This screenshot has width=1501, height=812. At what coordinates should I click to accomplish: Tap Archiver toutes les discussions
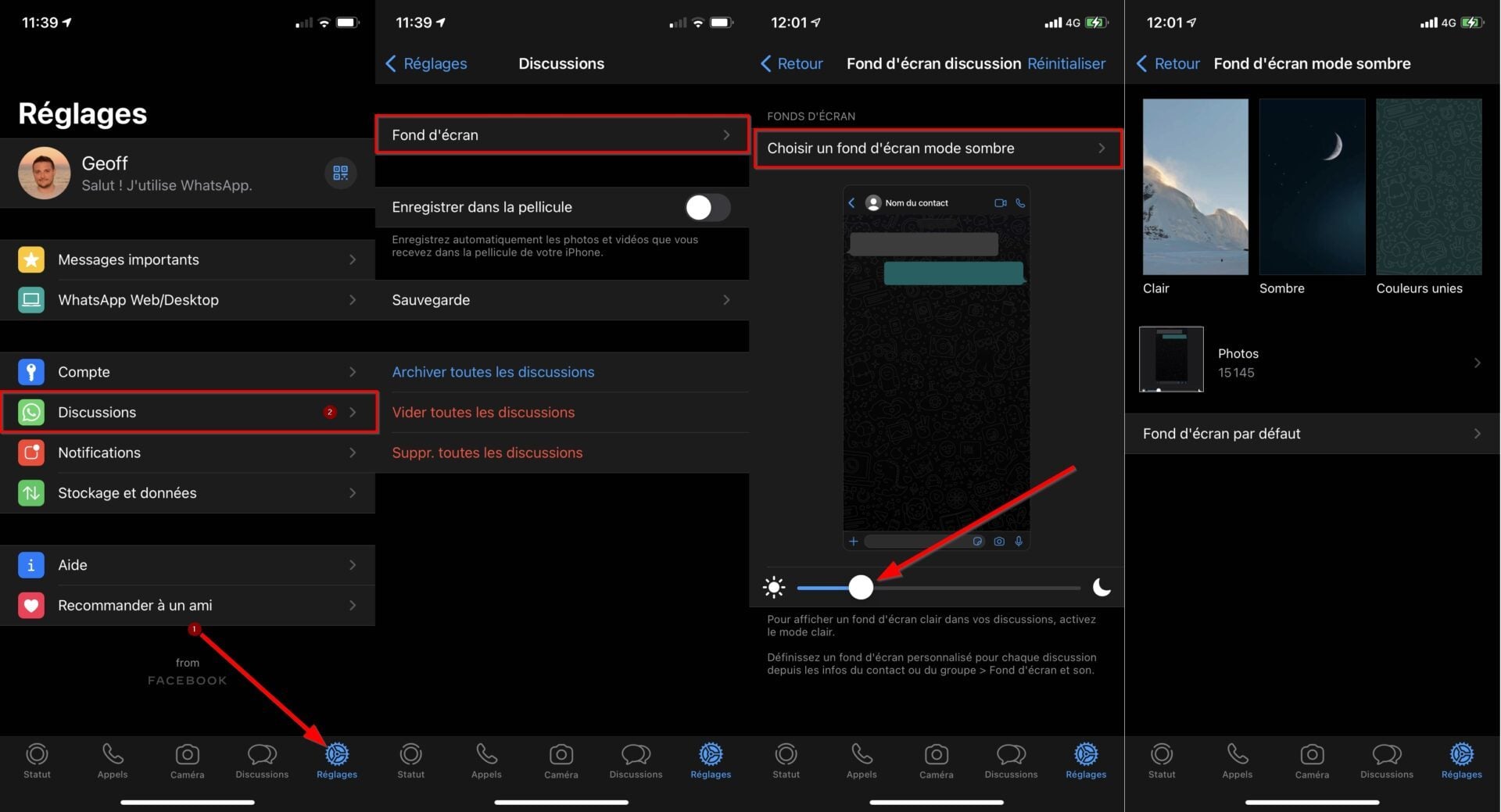click(x=493, y=372)
